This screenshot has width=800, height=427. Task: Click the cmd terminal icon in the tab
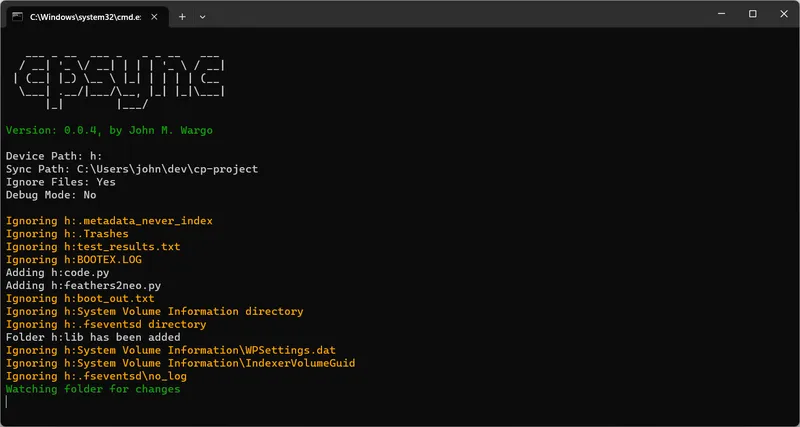(17, 17)
